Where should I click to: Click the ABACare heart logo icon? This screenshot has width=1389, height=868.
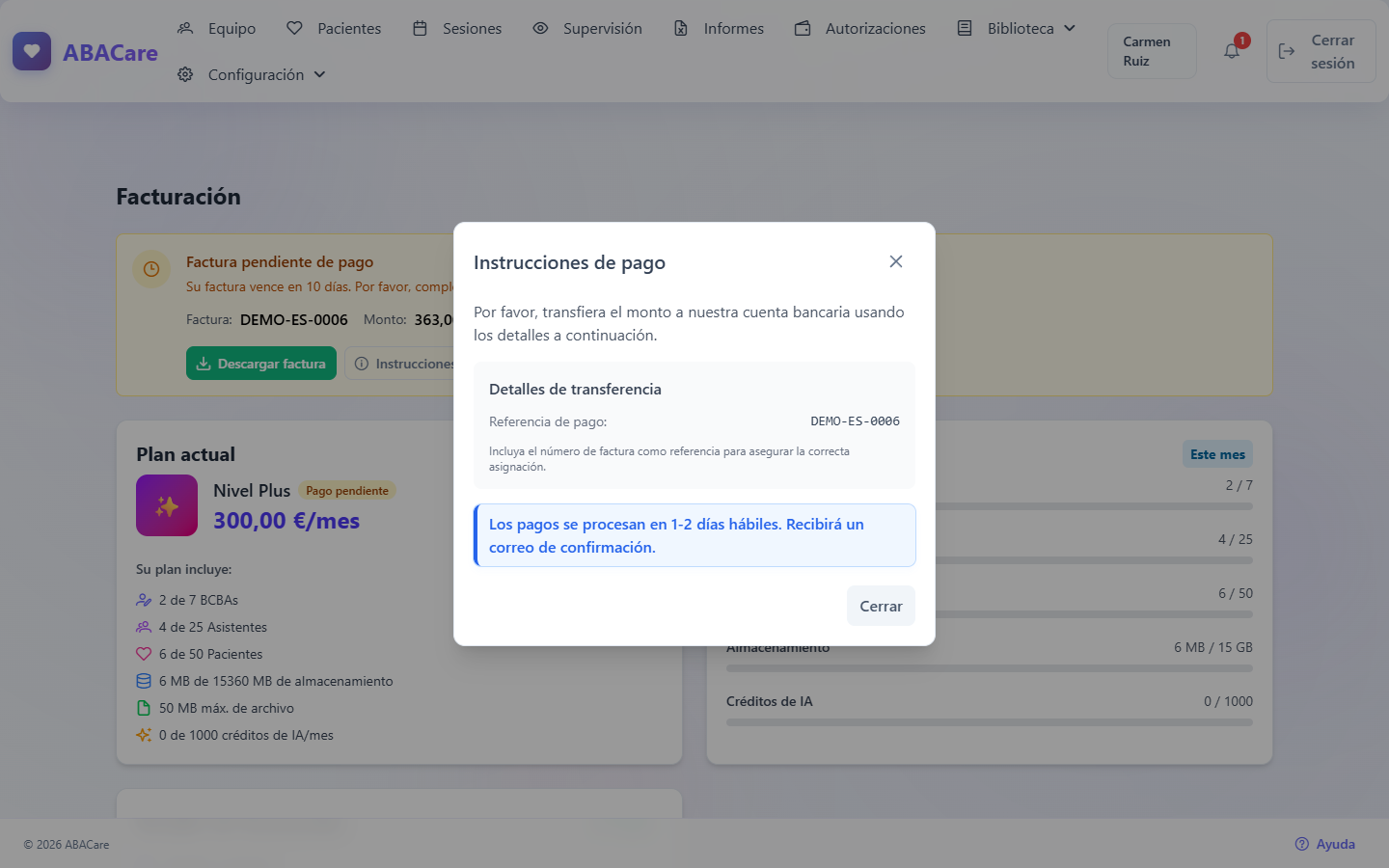[x=32, y=51]
